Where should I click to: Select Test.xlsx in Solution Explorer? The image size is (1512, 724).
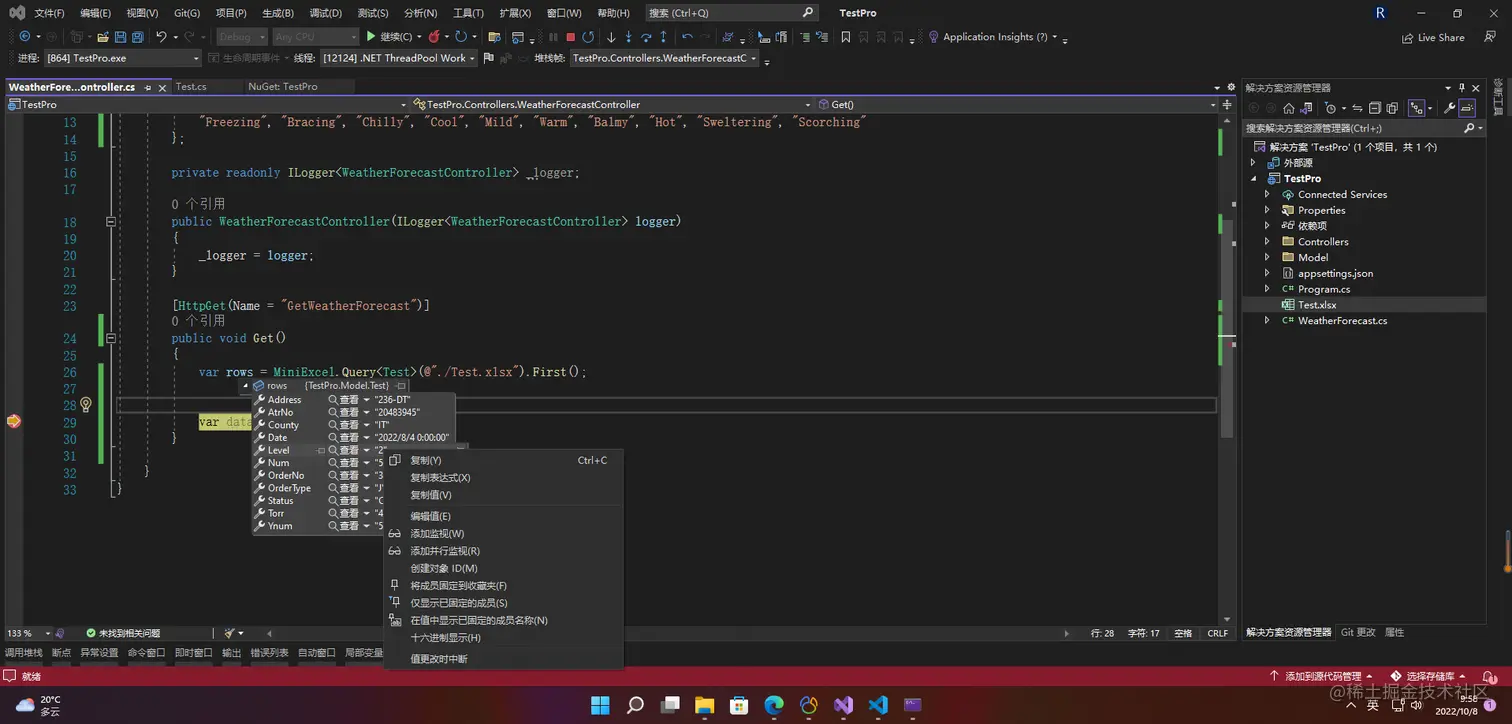point(1317,305)
